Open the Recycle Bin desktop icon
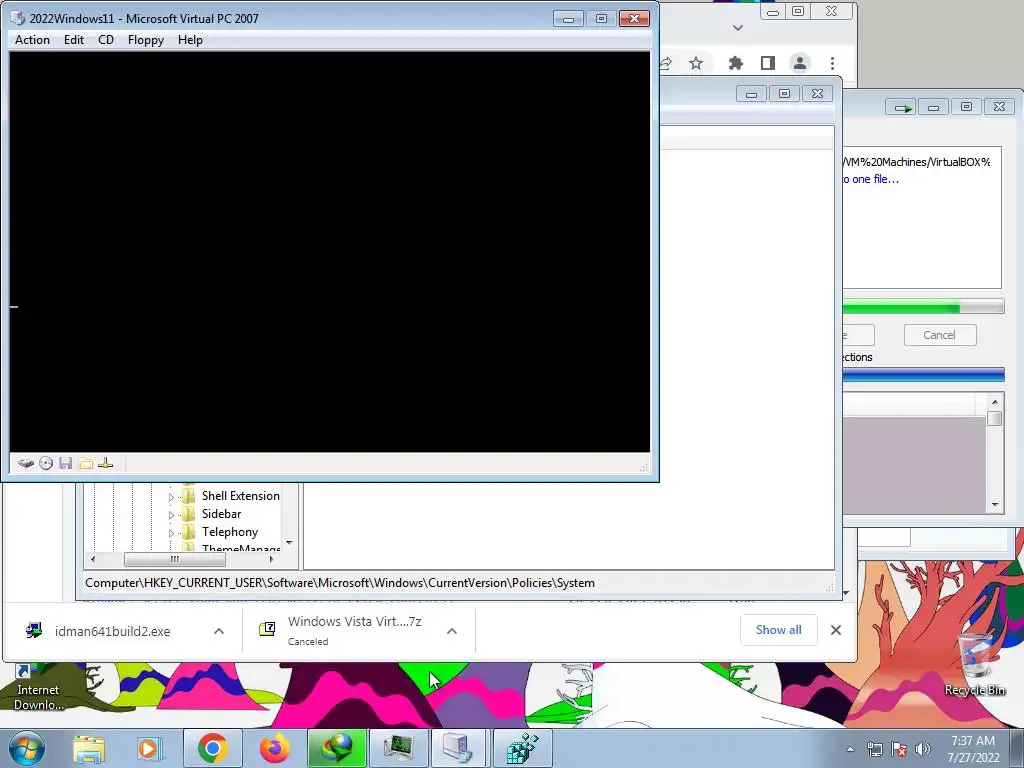 (x=975, y=665)
